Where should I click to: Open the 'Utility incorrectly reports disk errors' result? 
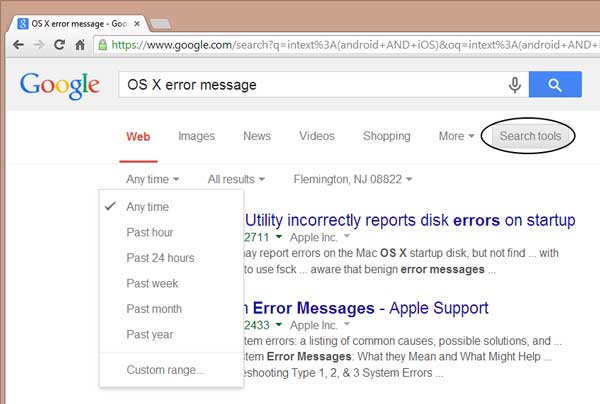coord(410,220)
